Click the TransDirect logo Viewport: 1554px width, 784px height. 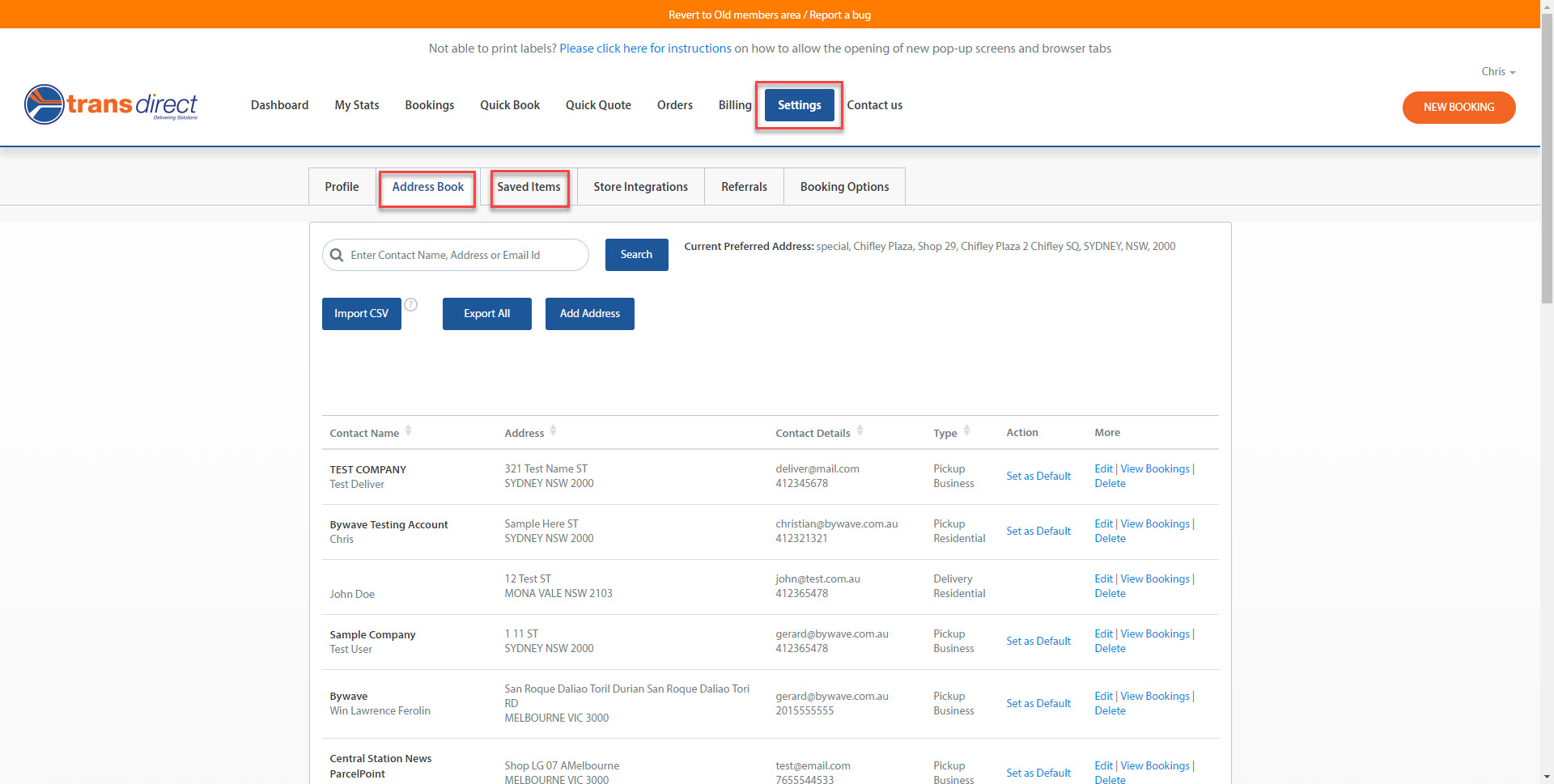click(111, 104)
